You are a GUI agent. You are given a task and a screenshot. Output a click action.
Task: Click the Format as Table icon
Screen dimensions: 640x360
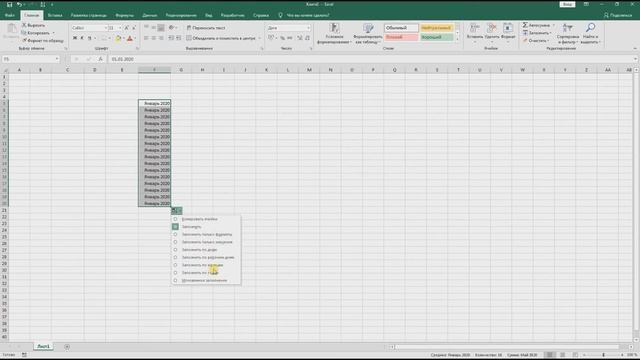368,28
